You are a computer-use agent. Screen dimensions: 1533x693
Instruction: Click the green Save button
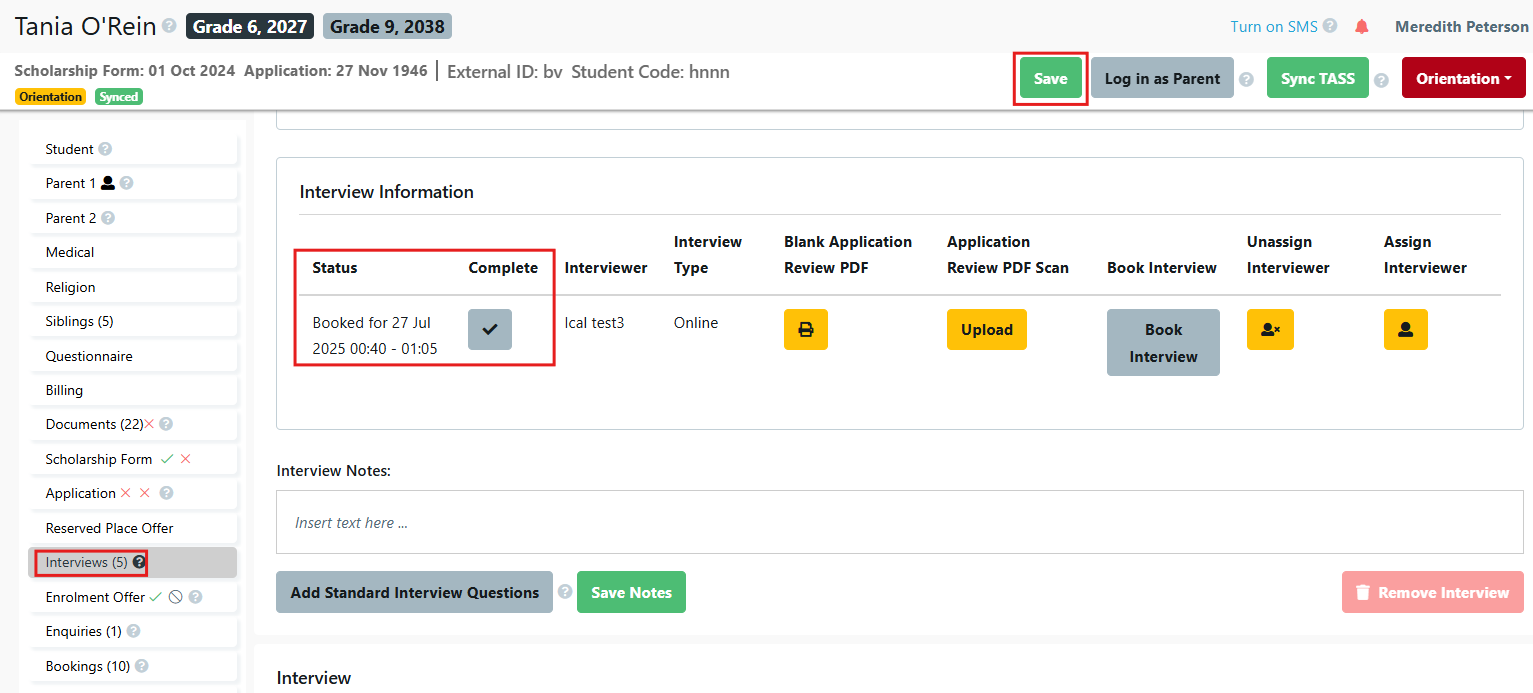(x=1050, y=79)
